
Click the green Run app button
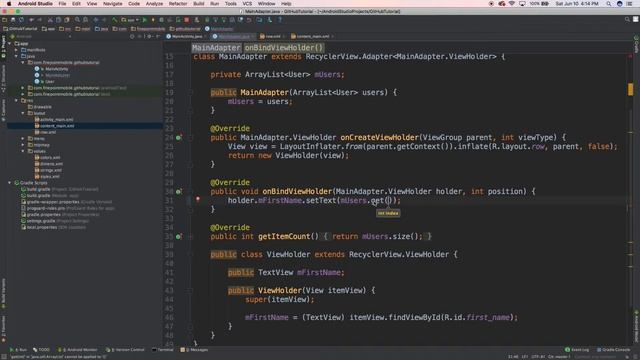click(144, 20)
